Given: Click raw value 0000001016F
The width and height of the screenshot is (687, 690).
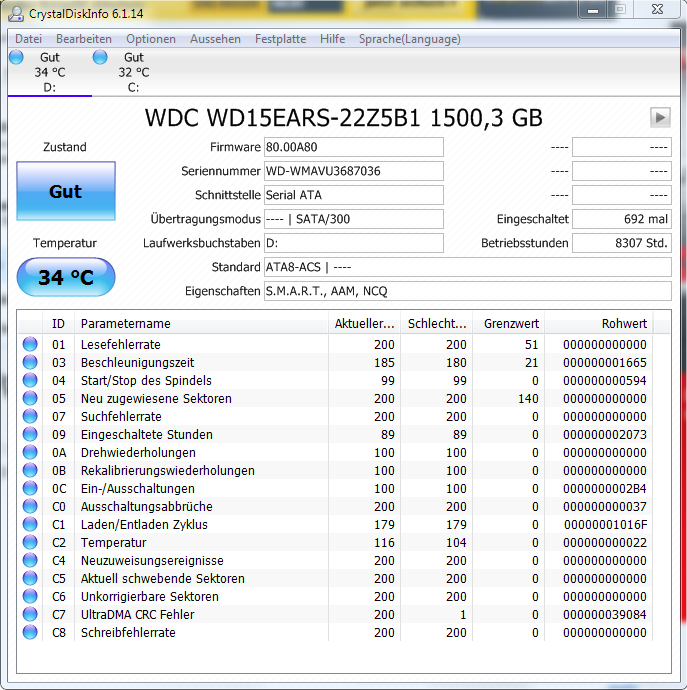Looking at the screenshot, I should [x=605, y=525].
